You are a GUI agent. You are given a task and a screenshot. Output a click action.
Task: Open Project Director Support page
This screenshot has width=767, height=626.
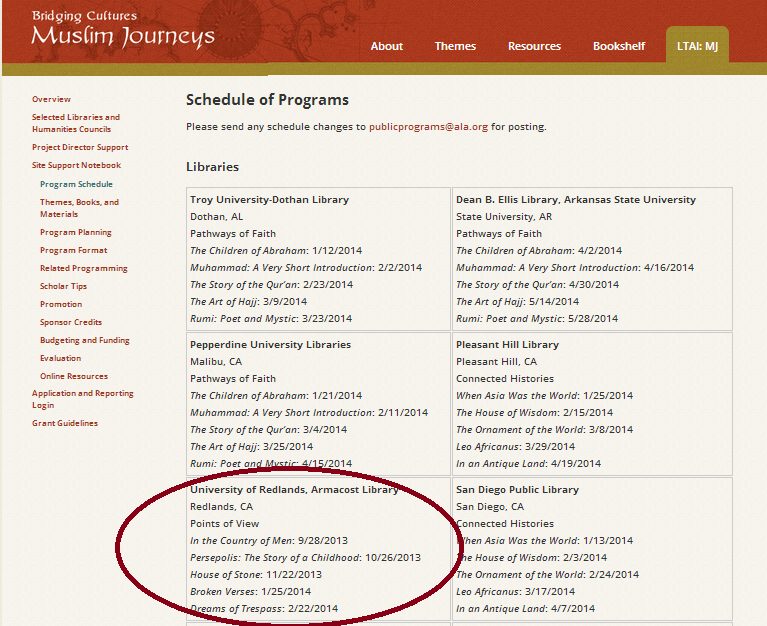80,147
